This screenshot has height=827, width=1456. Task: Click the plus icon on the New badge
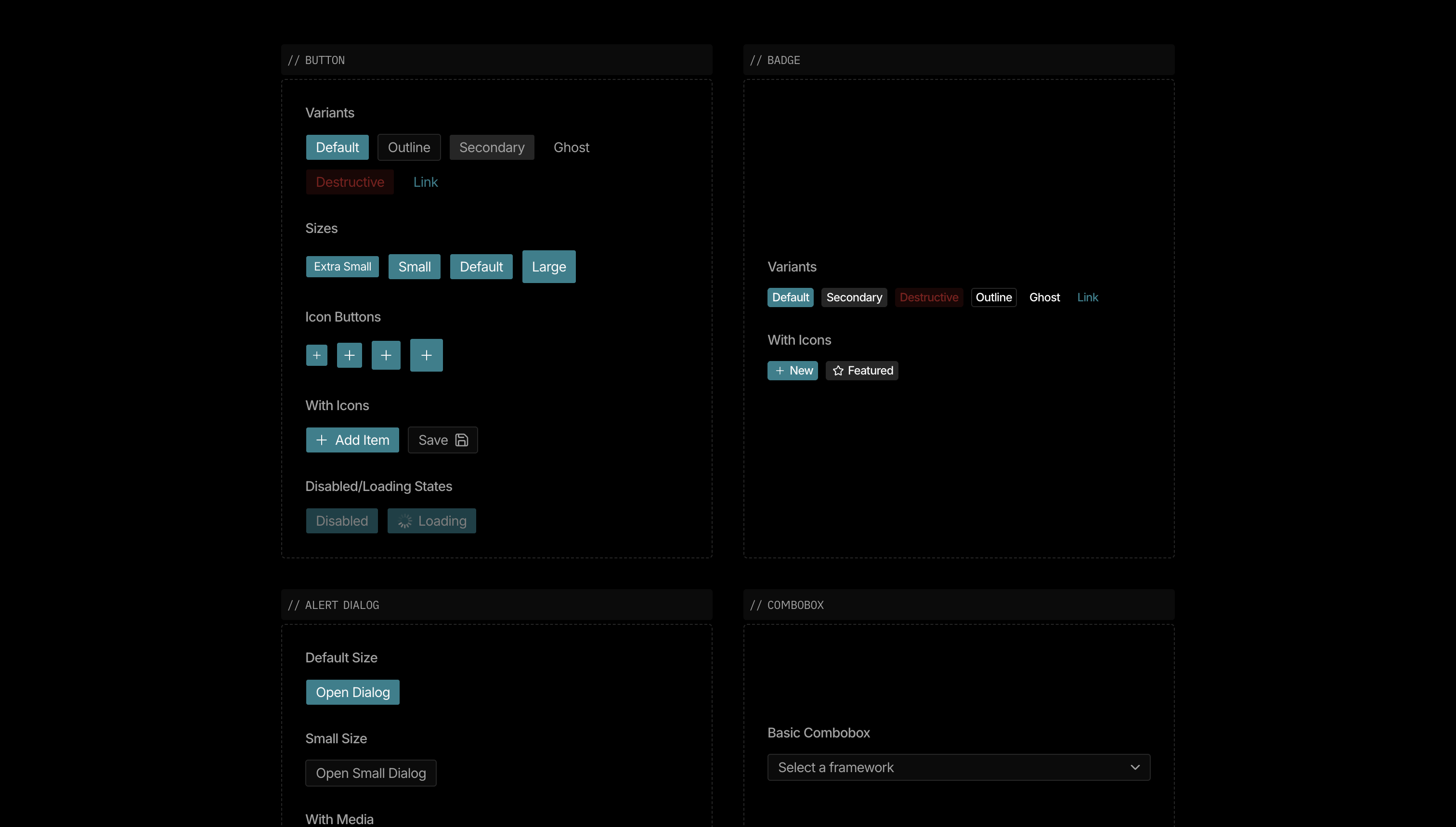pos(780,371)
